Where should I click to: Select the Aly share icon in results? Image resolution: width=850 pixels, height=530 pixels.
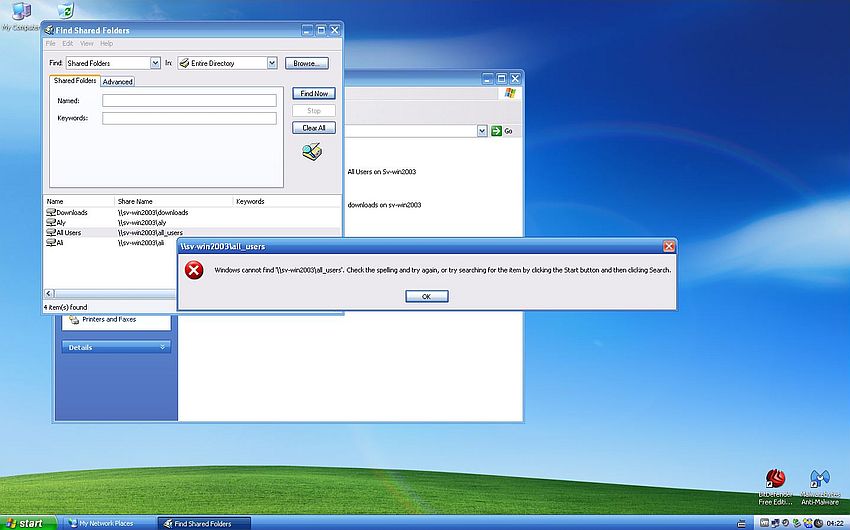(51, 222)
